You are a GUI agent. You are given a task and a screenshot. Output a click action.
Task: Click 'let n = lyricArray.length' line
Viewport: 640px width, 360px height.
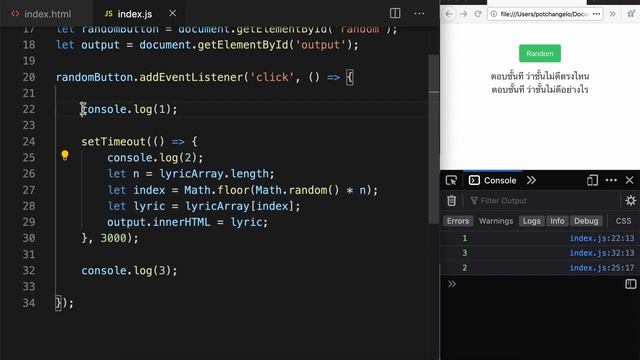point(191,174)
